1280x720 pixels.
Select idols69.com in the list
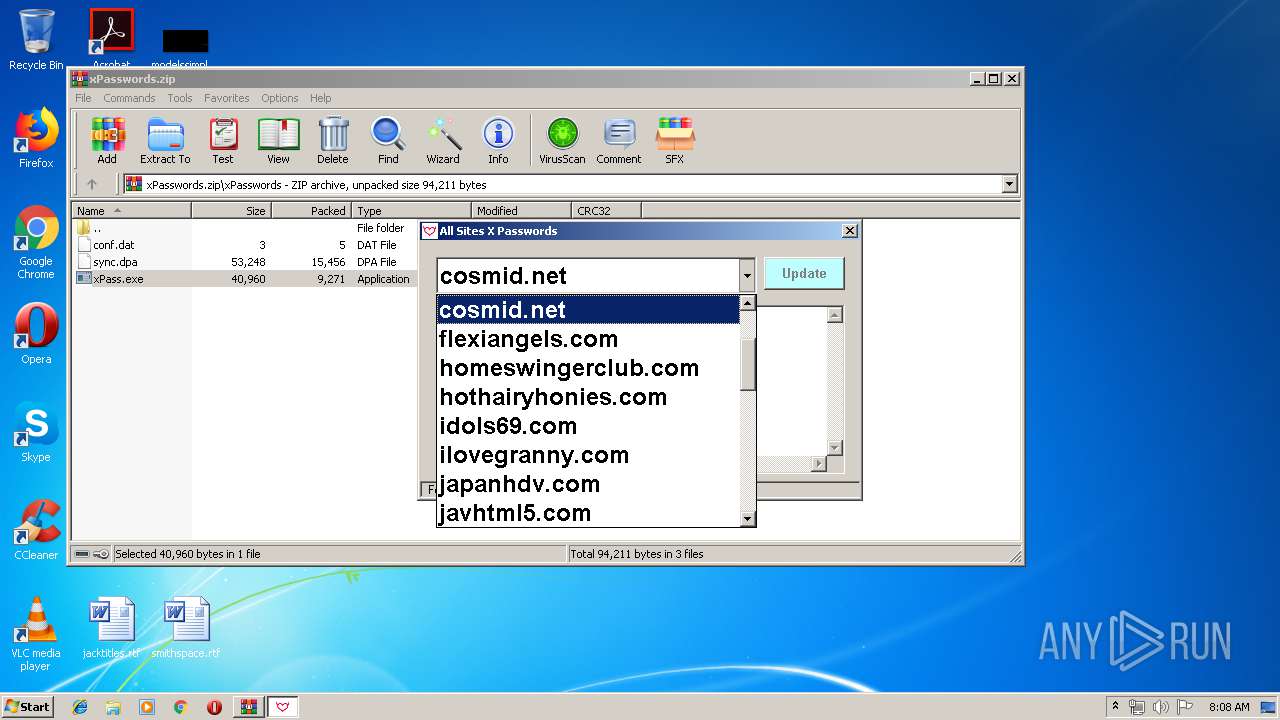point(589,426)
